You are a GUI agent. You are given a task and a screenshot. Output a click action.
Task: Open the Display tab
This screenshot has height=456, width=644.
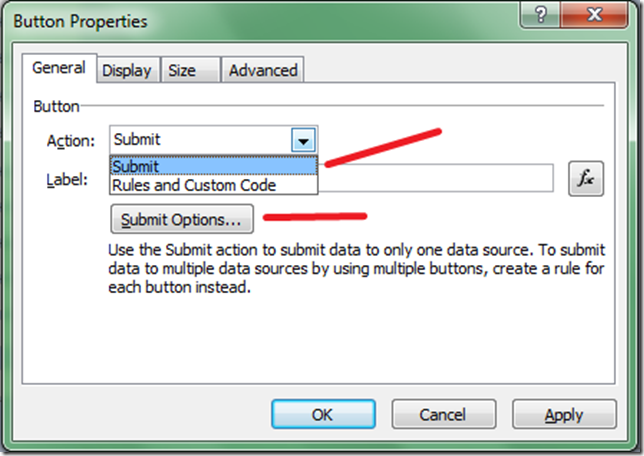(x=127, y=70)
